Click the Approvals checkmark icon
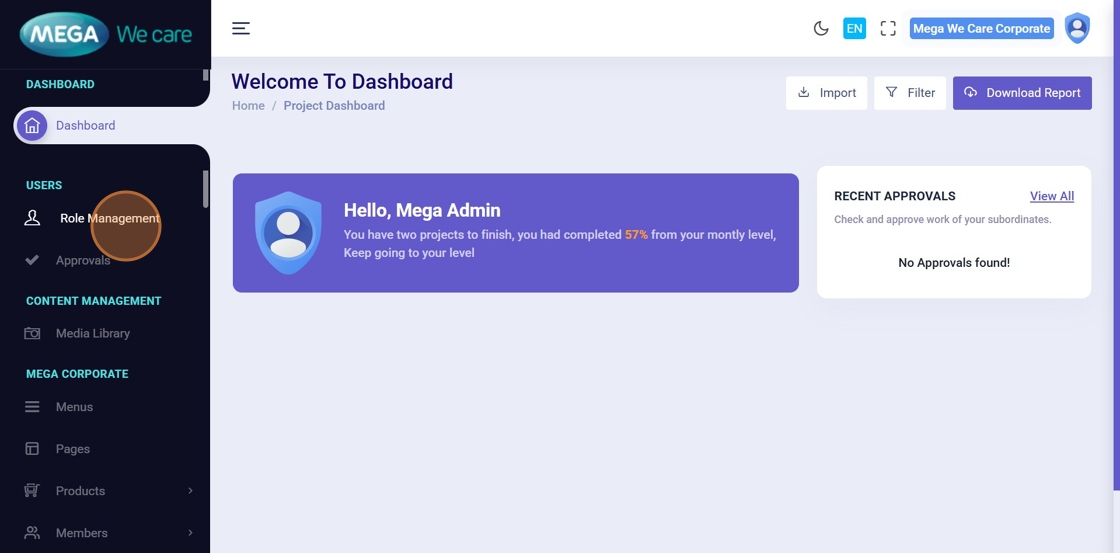Image resolution: width=1120 pixels, height=553 pixels. (32, 260)
